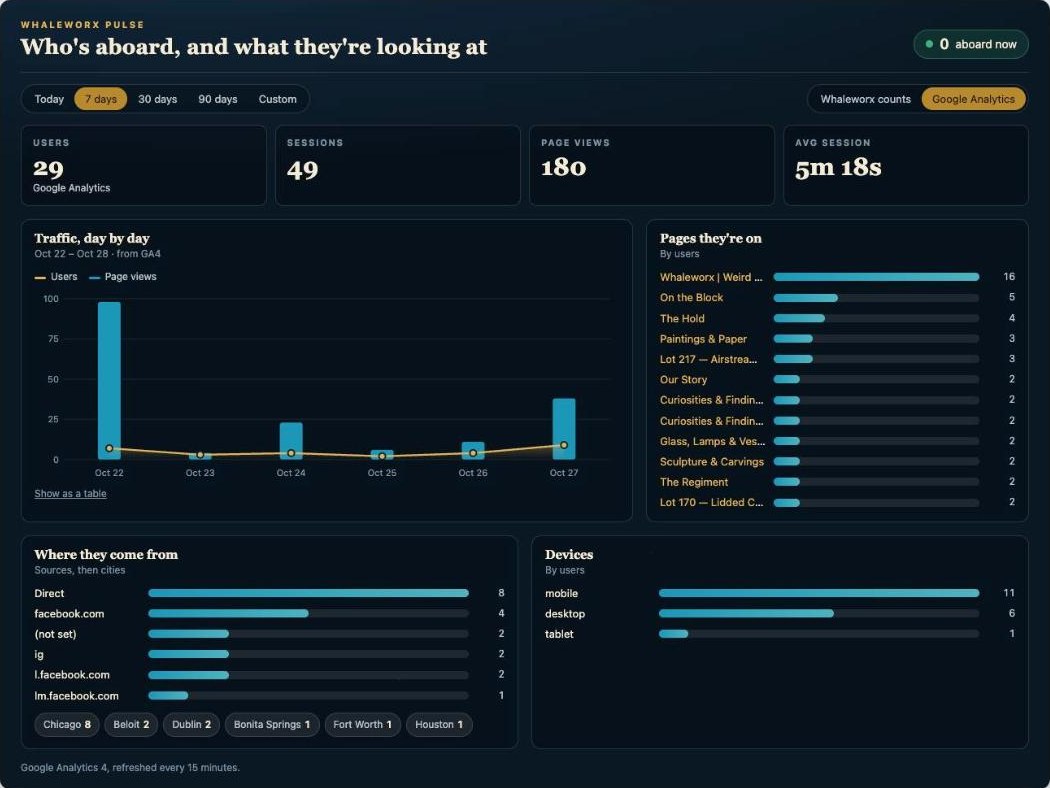Toggle the Users legend entry
Image resolution: width=1050 pixels, height=788 pixels.
coord(56,277)
